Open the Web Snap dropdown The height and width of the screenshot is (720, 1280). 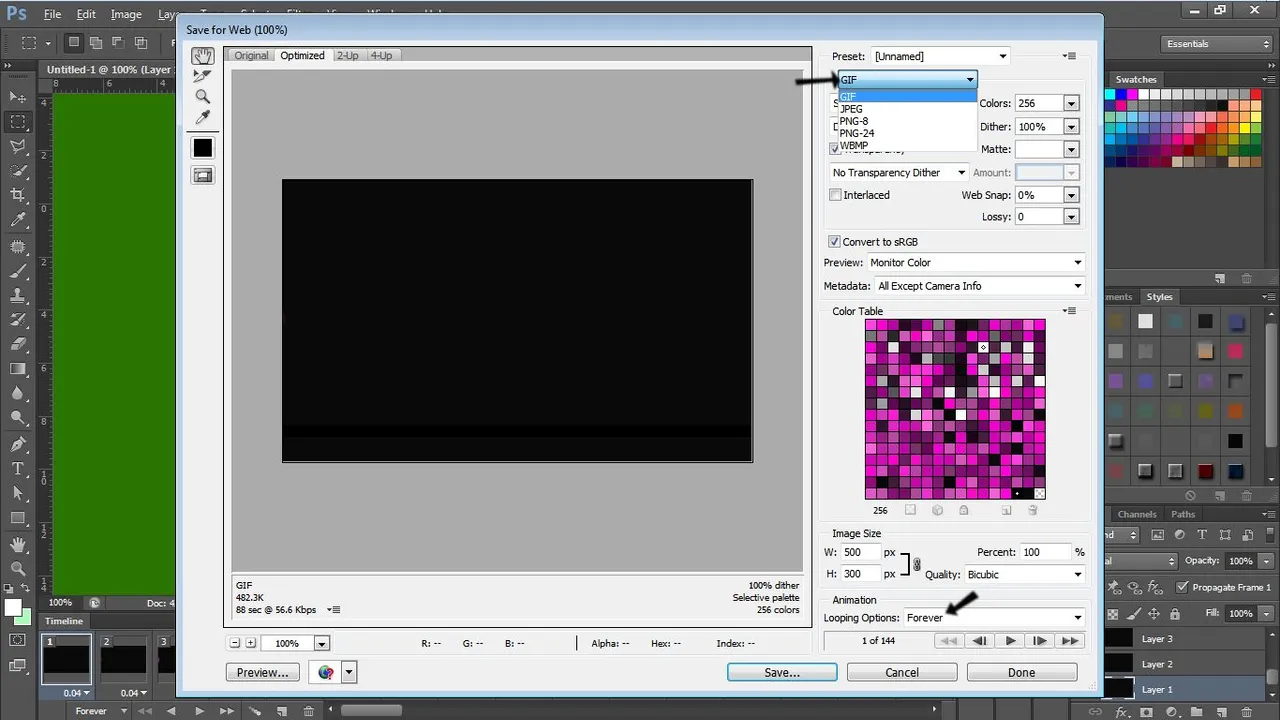click(x=1071, y=195)
